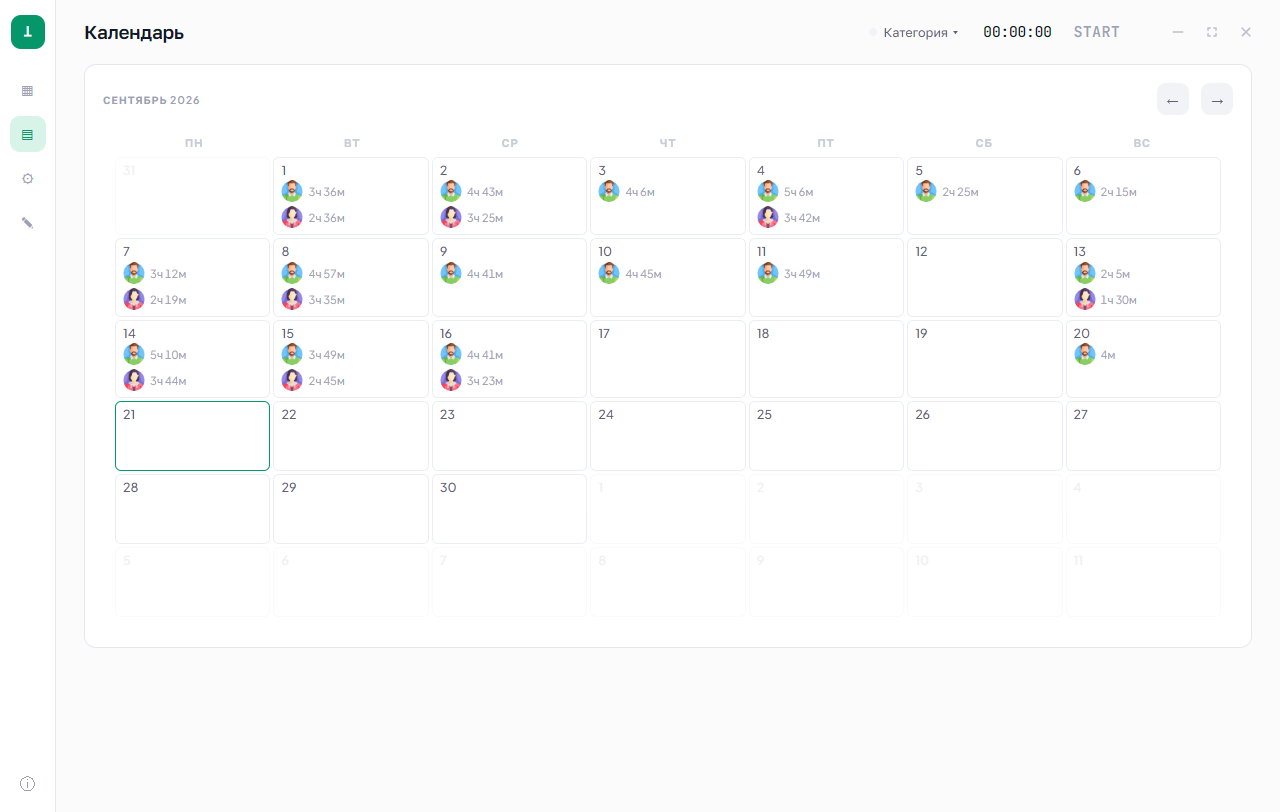
Task: Click the 3ч 12м entry on day 7
Action: click(168, 274)
